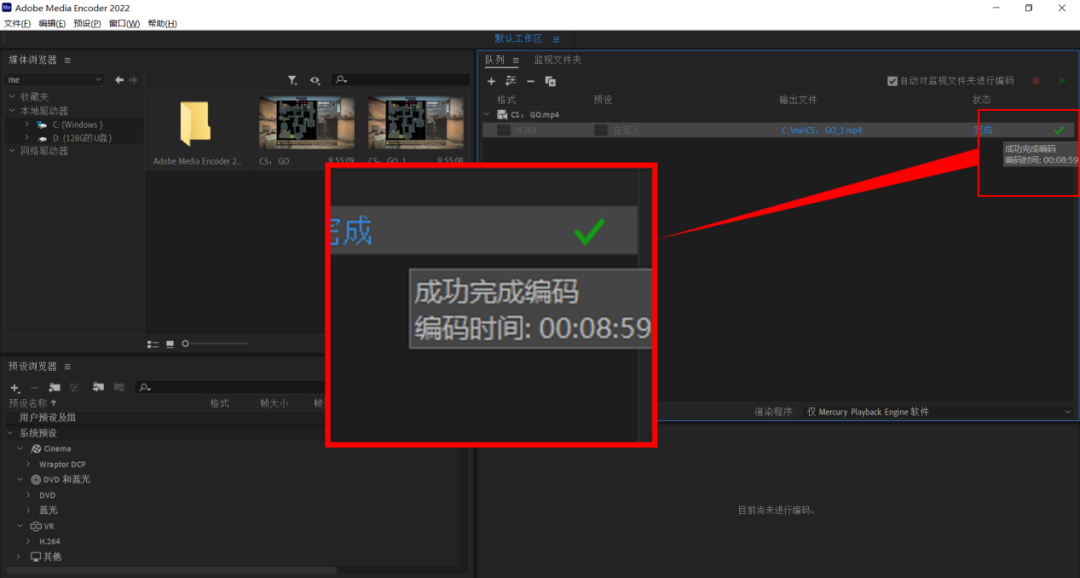Expand the C: (Windows) drive

27,125
